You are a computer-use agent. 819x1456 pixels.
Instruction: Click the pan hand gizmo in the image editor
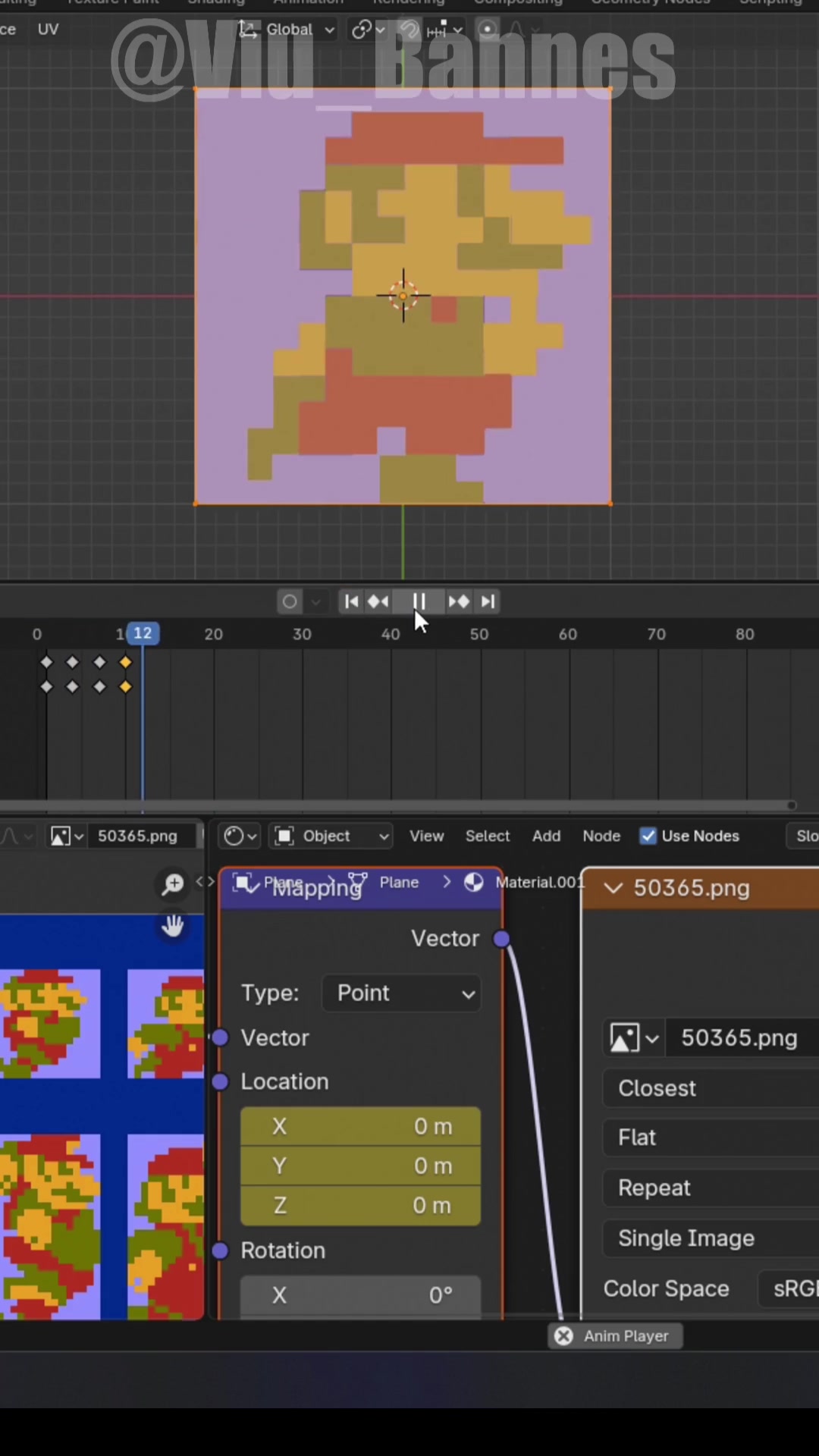[173, 925]
